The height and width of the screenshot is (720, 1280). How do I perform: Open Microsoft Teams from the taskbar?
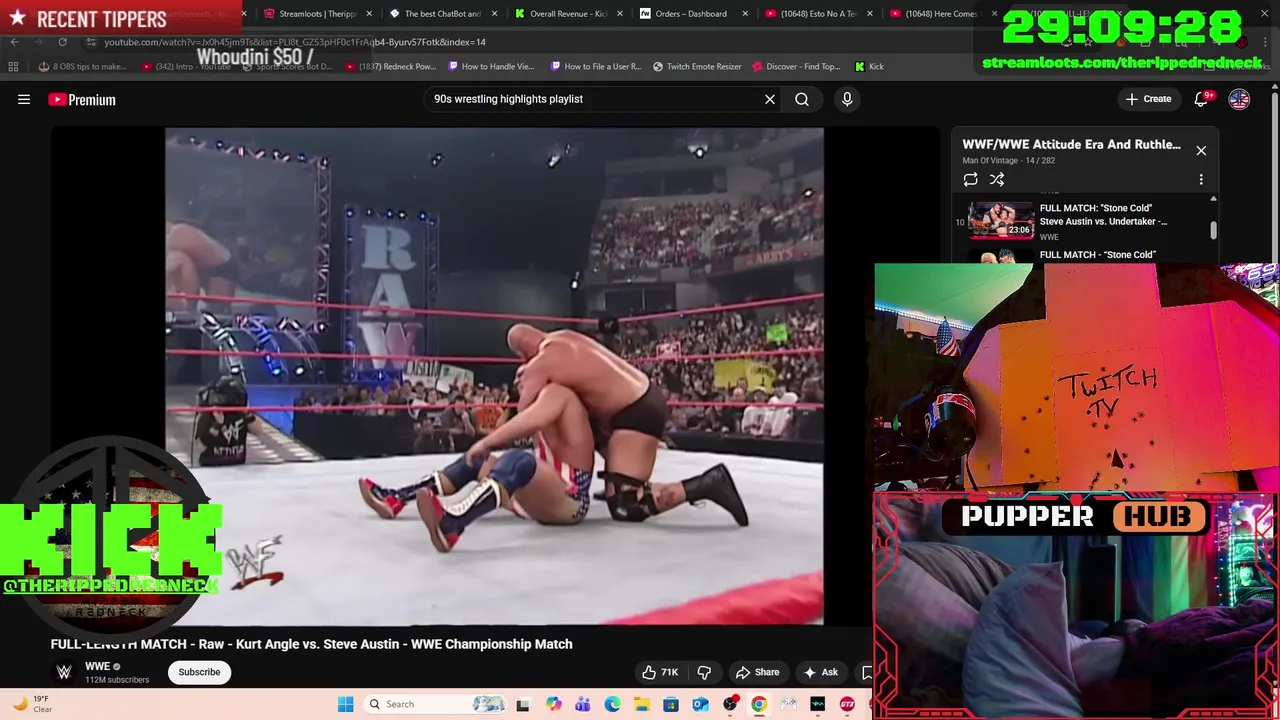[x=582, y=704]
